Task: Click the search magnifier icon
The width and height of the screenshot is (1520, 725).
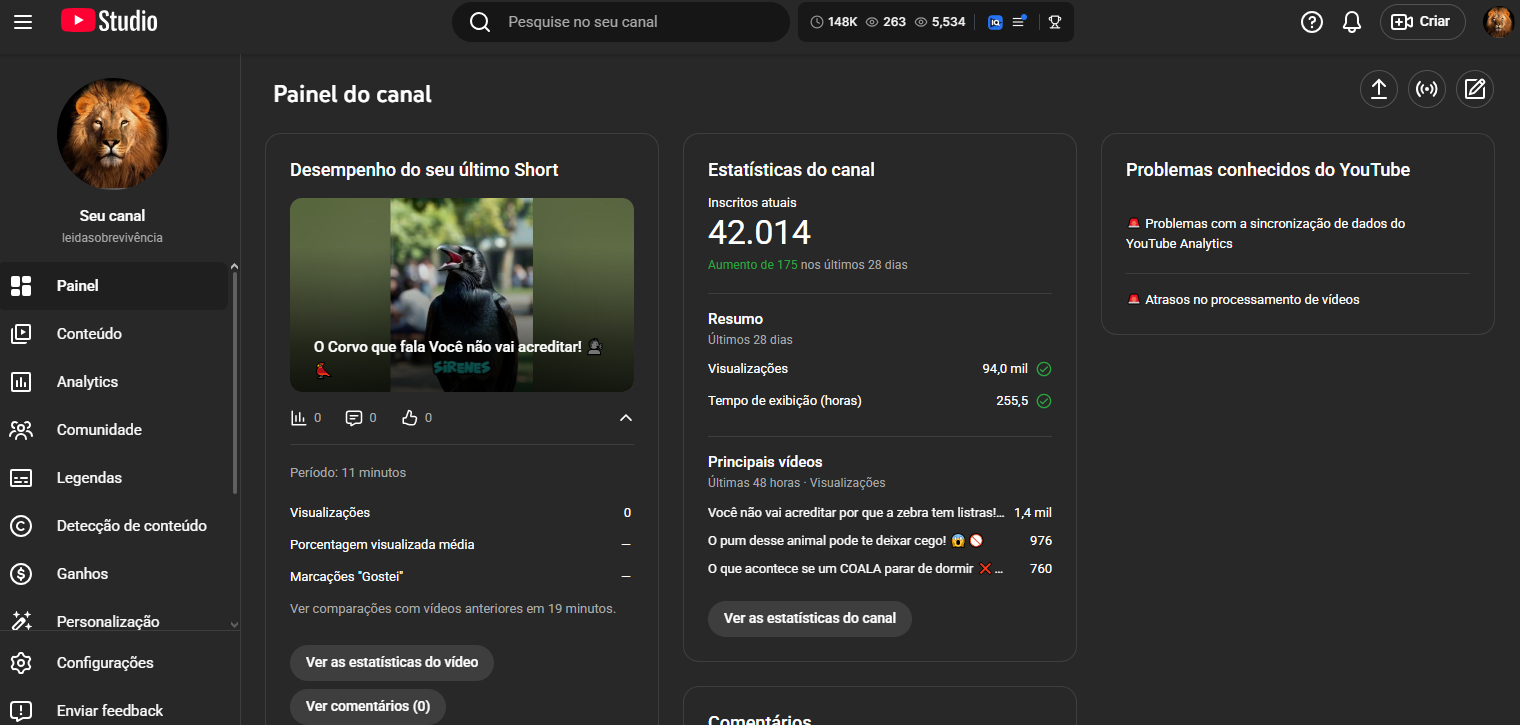Action: (480, 22)
